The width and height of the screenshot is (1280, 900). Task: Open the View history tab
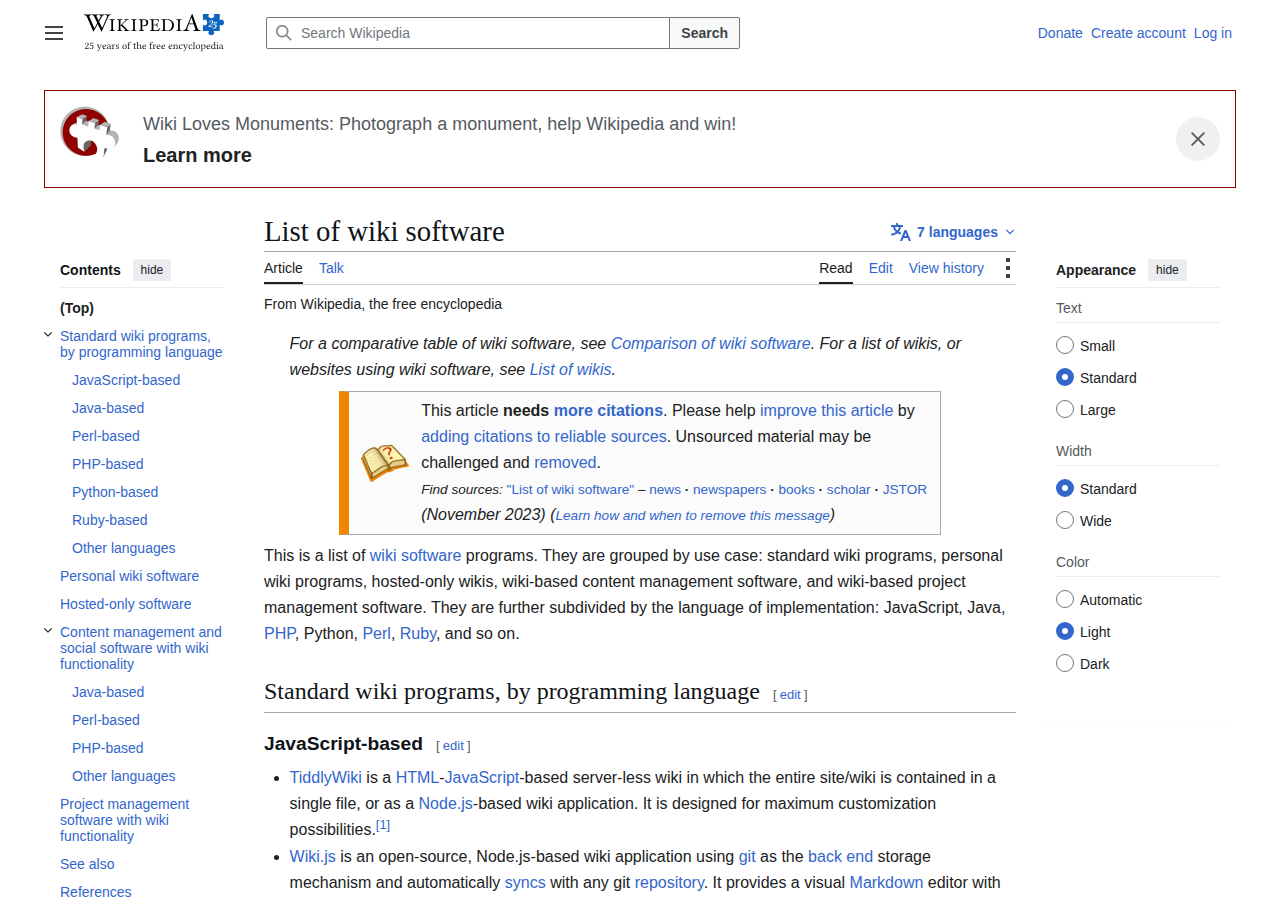coord(946,268)
